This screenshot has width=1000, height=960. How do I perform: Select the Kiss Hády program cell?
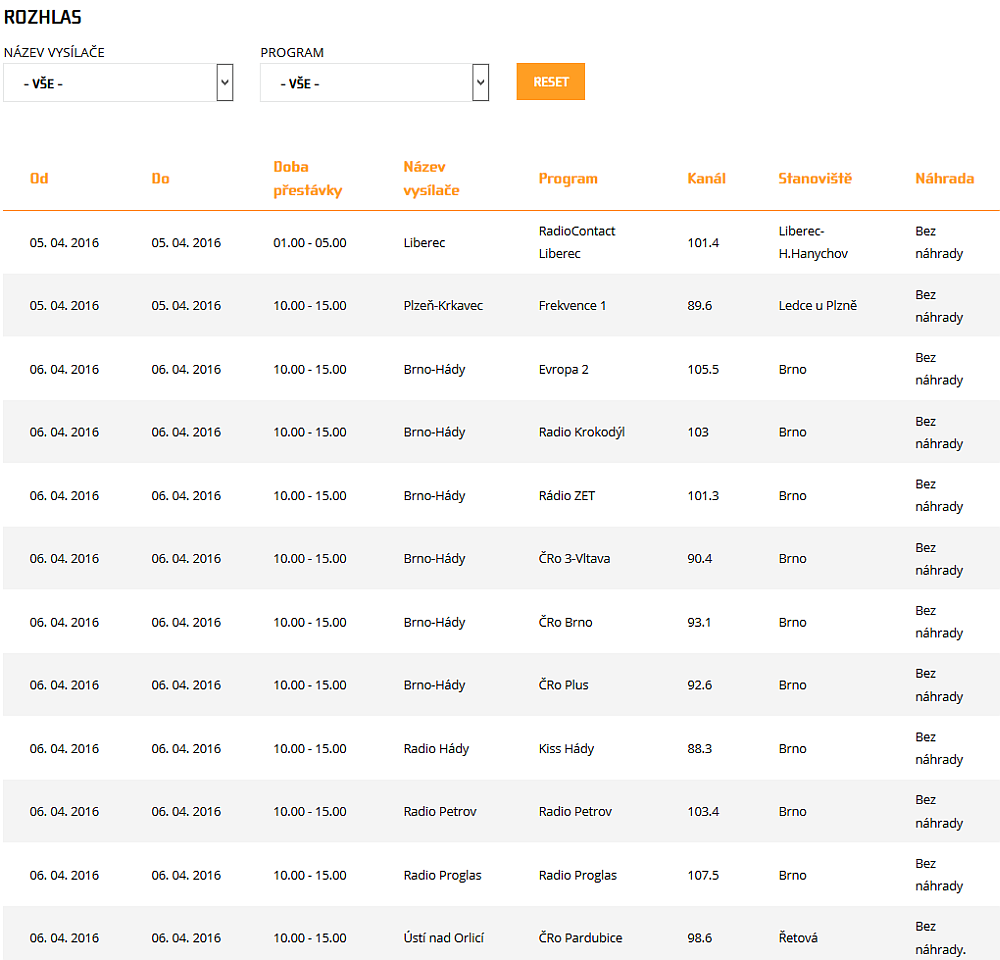pyautogui.click(x=566, y=749)
